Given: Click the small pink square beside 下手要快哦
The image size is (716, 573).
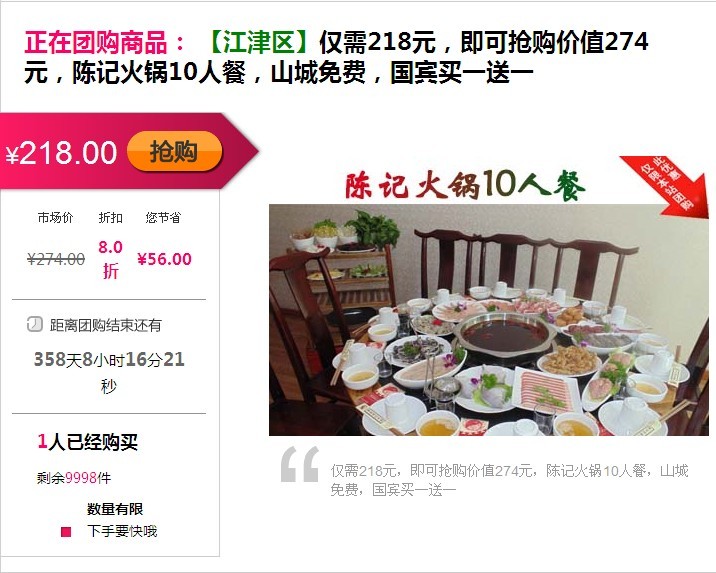Looking at the screenshot, I should (66, 532).
